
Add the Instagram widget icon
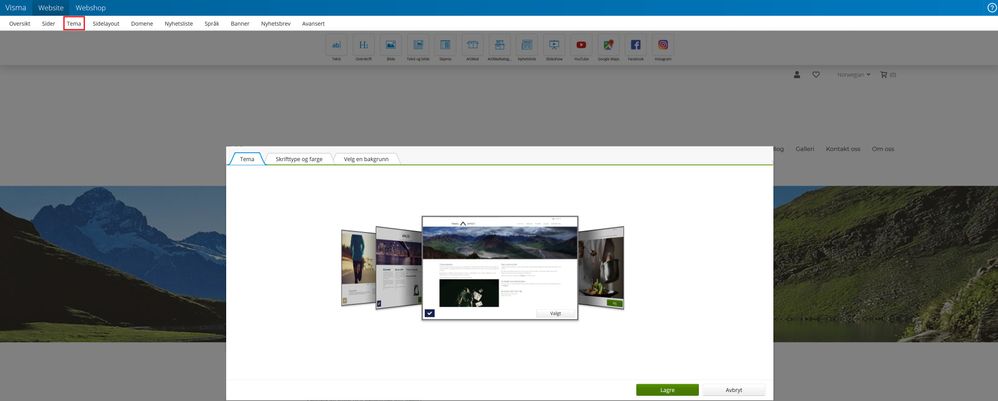[x=663, y=45]
